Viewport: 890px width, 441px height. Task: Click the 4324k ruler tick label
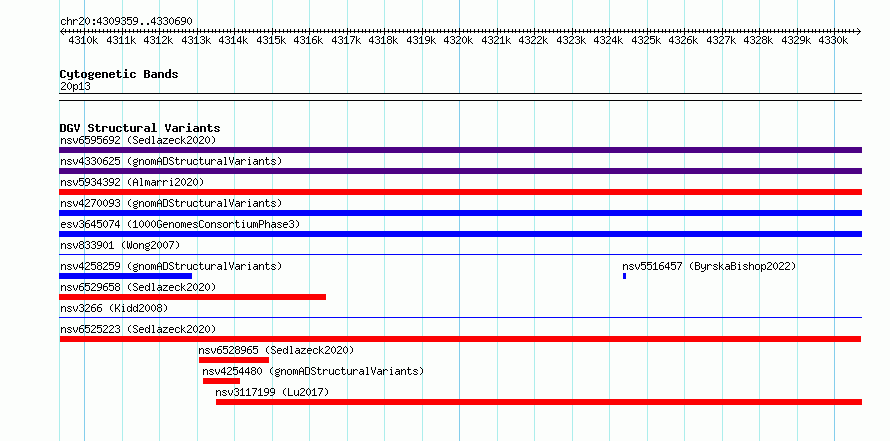tap(608, 40)
